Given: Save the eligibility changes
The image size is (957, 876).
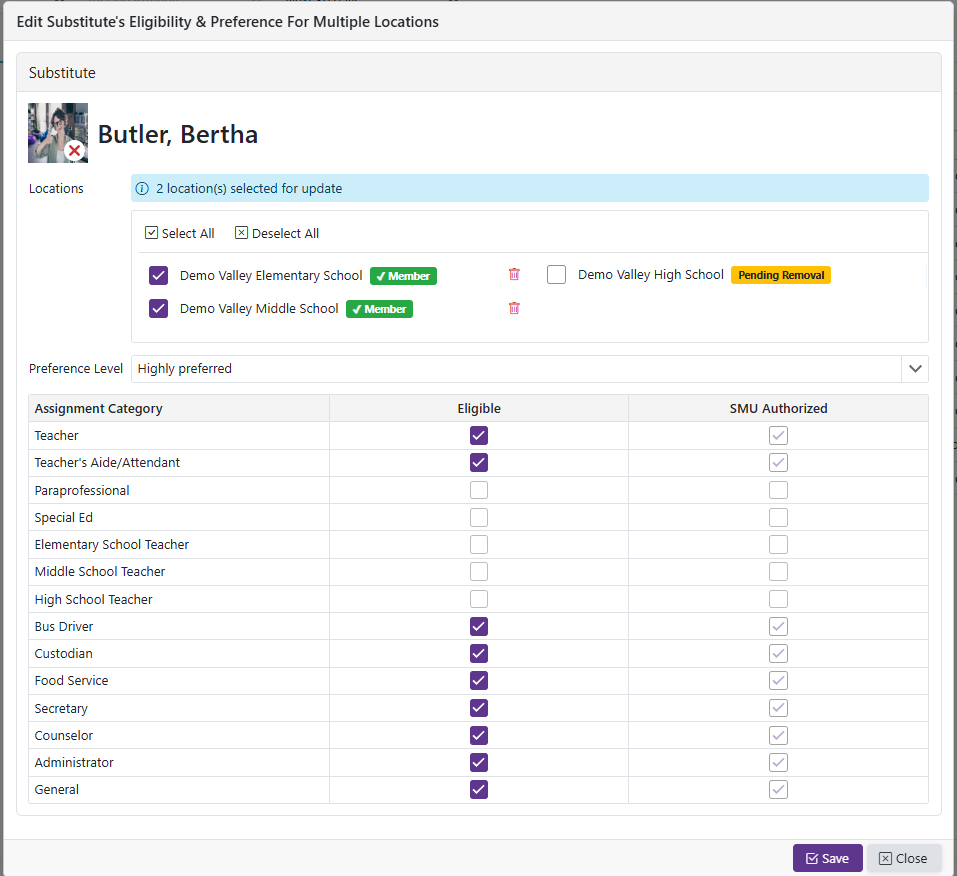Looking at the screenshot, I should click(827, 858).
